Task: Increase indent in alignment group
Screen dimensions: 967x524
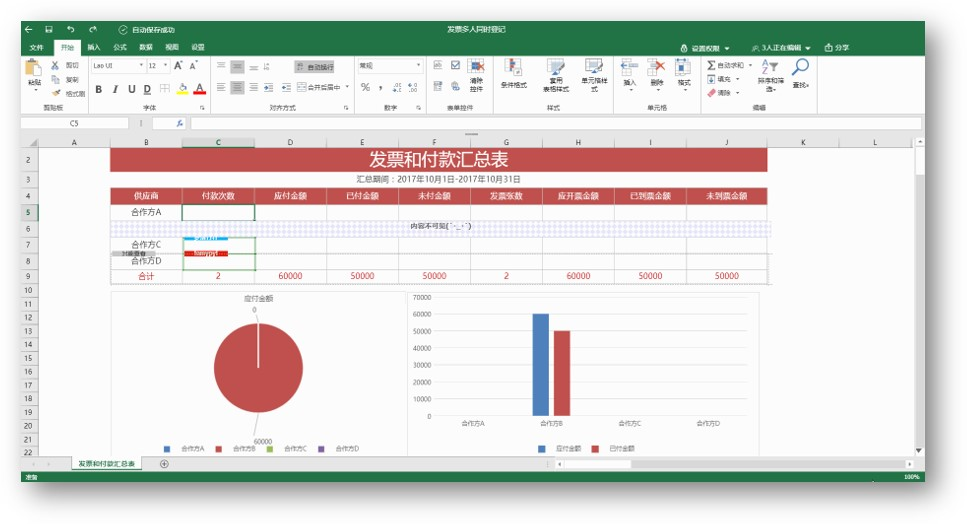Action: [x=268, y=88]
